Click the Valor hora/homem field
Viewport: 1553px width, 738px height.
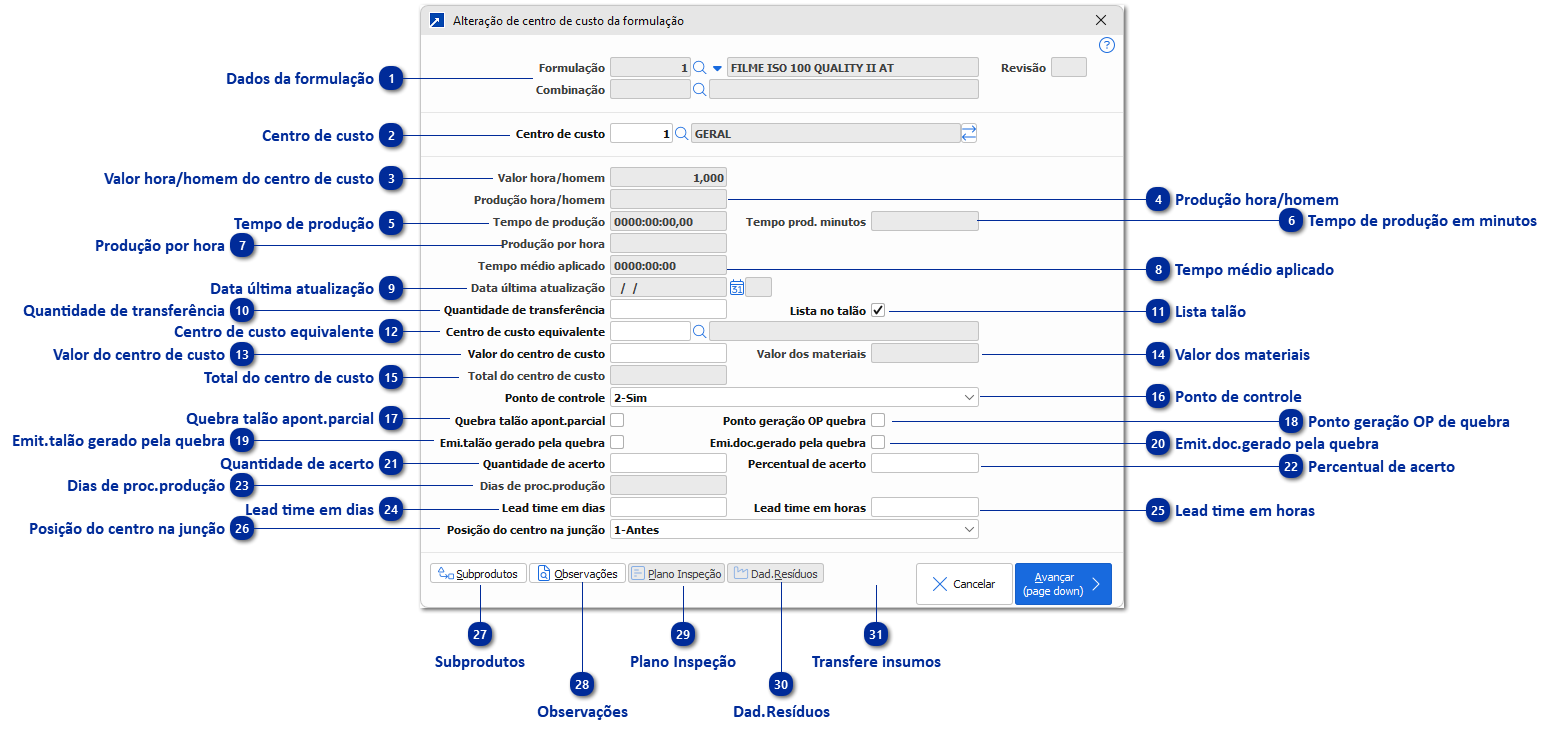pyautogui.click(x=668, y=178)
